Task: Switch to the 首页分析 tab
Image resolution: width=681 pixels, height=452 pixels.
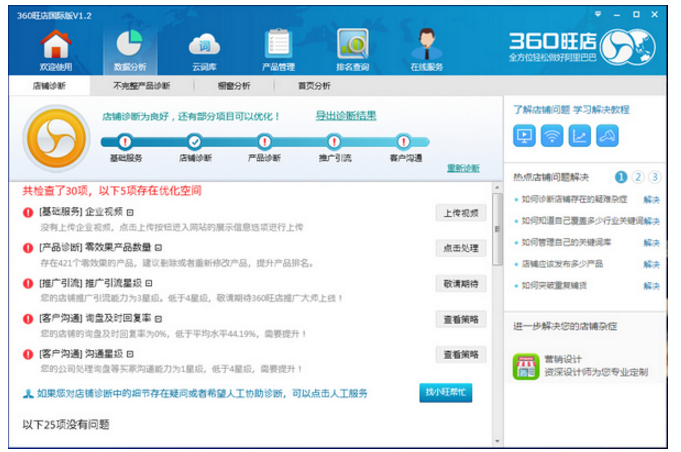Action: tap(314, 86)
